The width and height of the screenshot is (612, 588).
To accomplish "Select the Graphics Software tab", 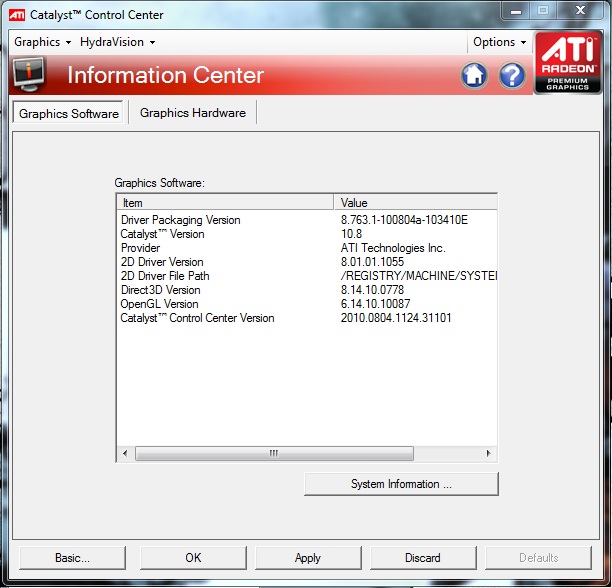I will pyautogui.click(x=69, y=113).
